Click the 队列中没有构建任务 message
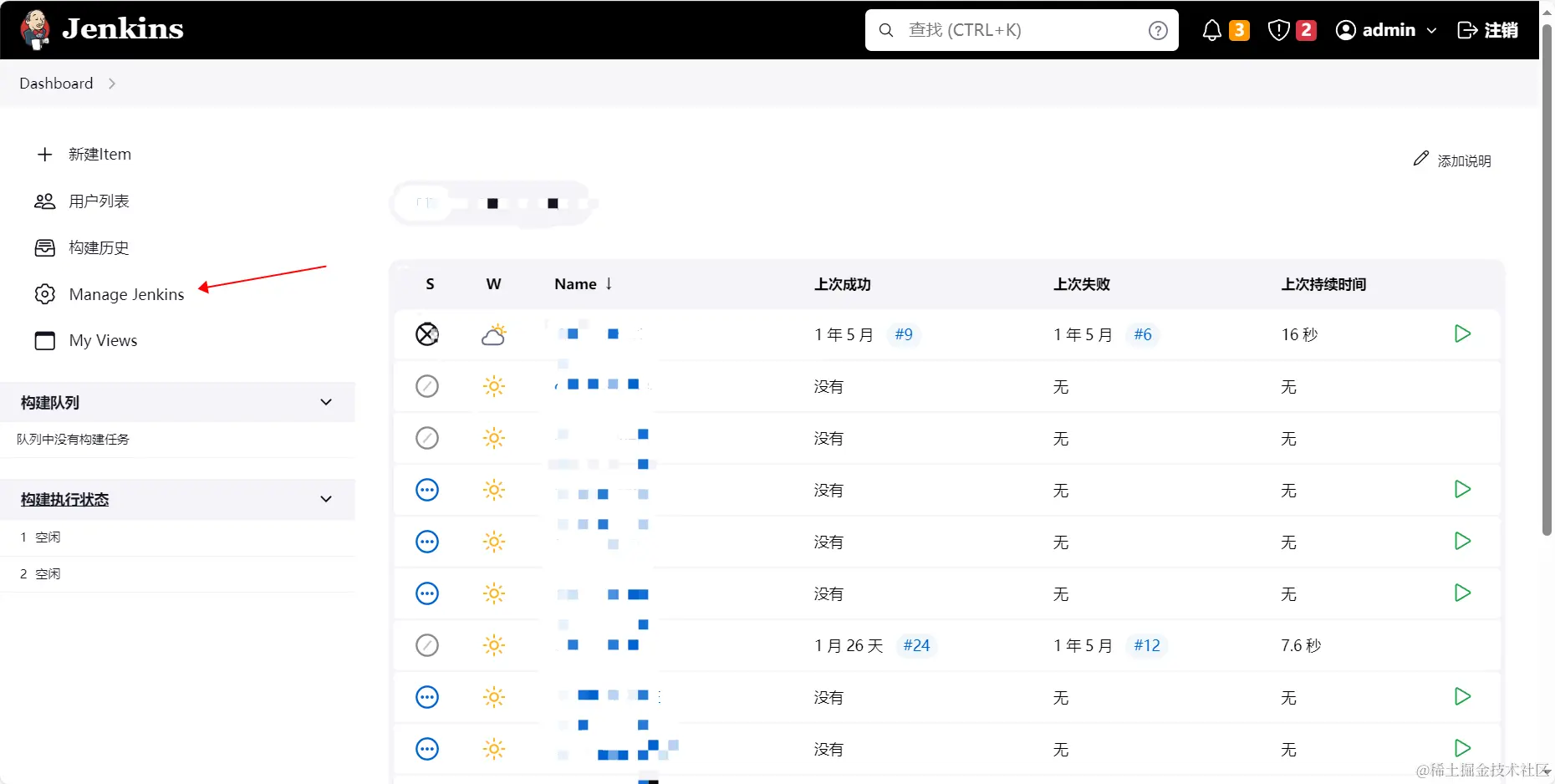The height and width of the screenshot is (784, 1555). coord(73,439)
